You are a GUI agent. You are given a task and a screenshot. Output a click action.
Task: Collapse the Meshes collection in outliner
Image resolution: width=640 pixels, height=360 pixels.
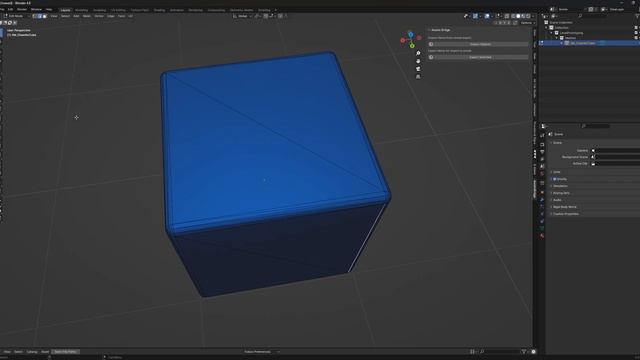pyautogui.click(x=556, y=38)
